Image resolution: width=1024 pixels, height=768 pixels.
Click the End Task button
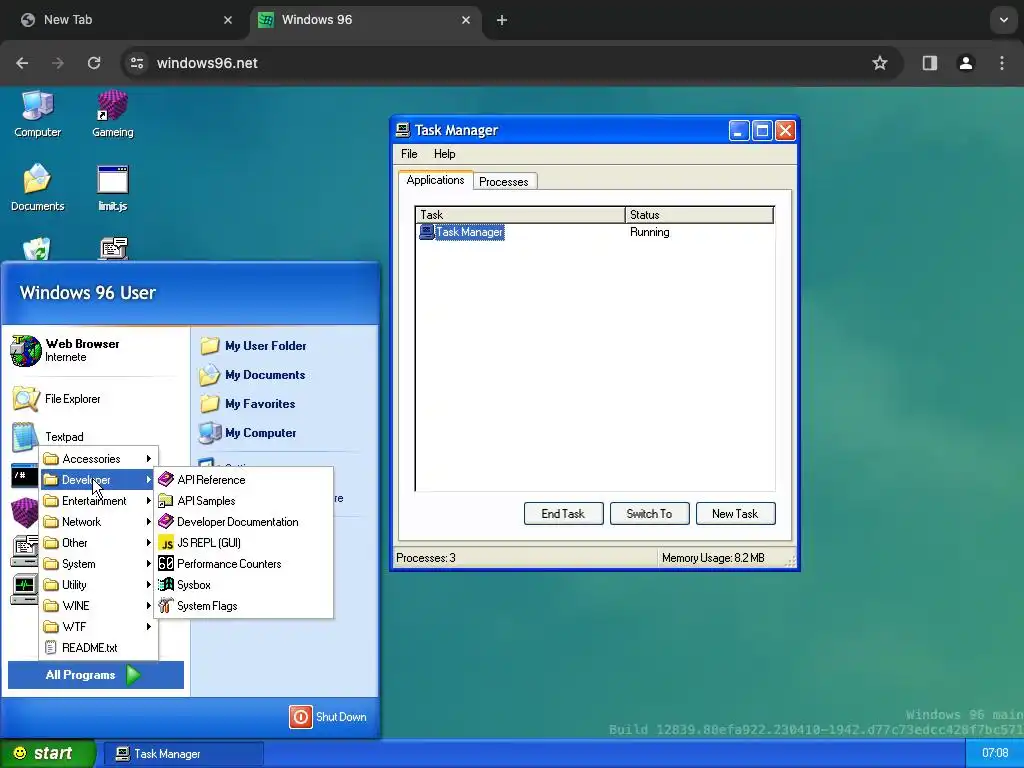(x=563, y=514)
